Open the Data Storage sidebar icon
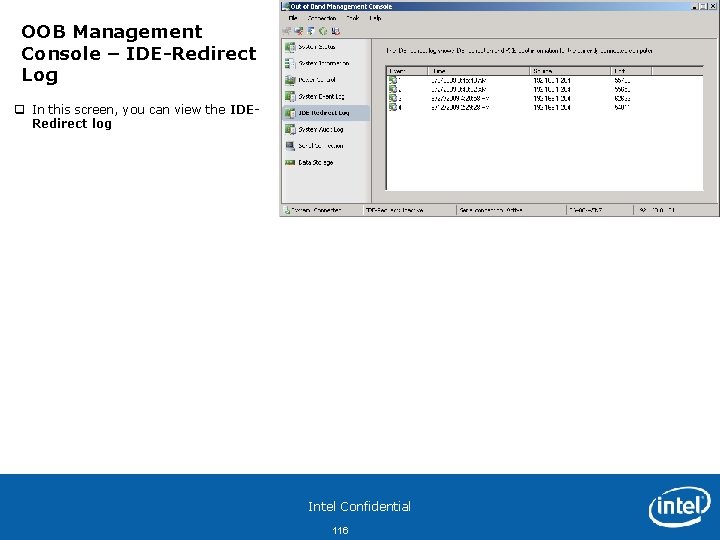720x540 pixels. (x=290, y=163)
